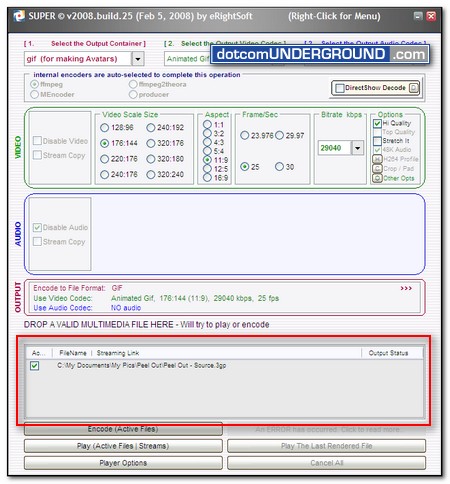Choose the 4:3 aspect ratio
This screenshot has width=450, height=484.
click(207, 142)
